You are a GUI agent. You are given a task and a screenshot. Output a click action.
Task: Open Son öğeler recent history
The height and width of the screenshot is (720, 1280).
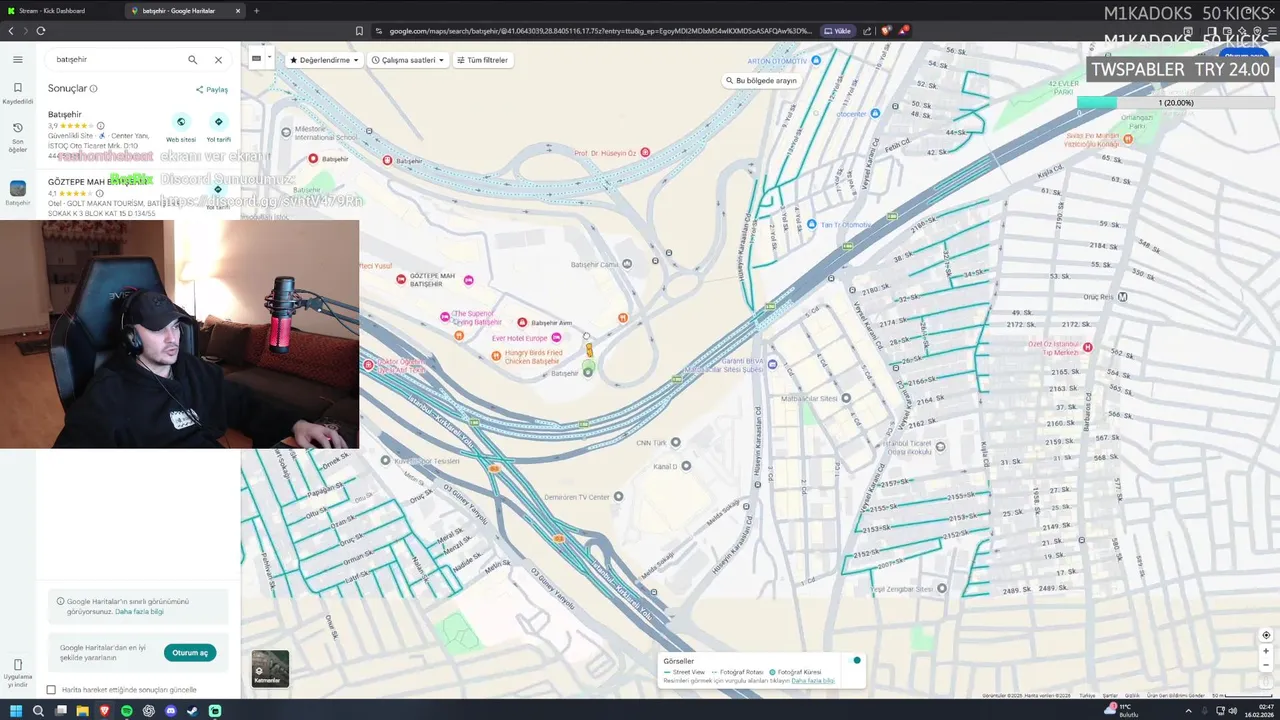[17, 137]
